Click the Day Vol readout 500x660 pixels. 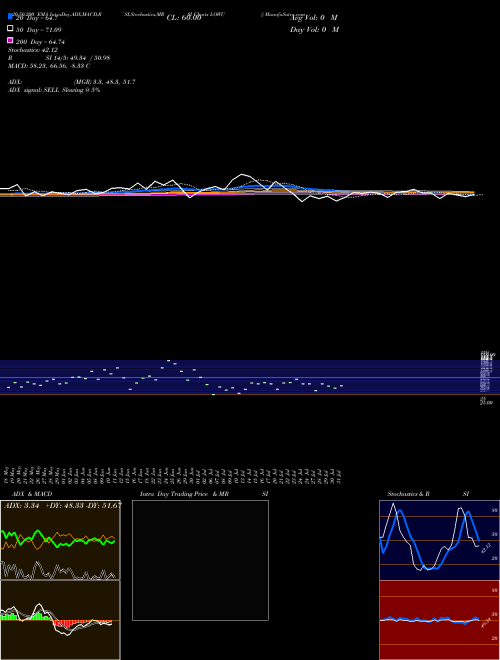point(314,29)
